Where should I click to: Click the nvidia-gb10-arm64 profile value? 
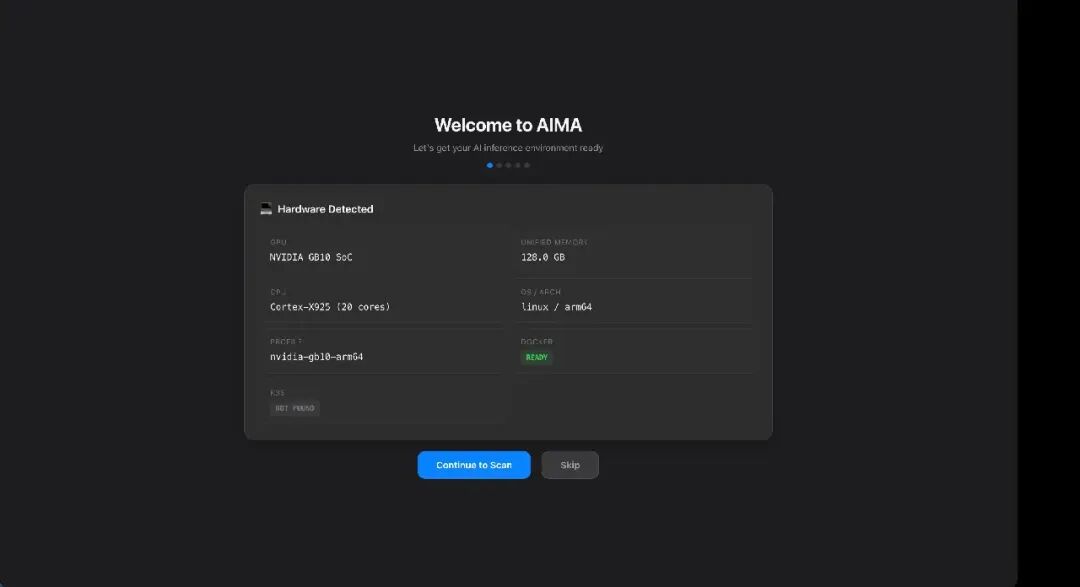[x=316, y=357]
